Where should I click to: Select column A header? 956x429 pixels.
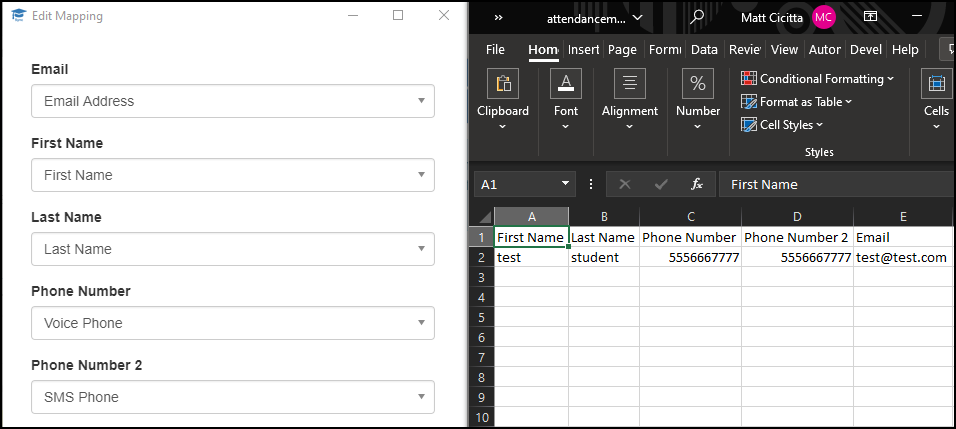click(x=531, y=217)
